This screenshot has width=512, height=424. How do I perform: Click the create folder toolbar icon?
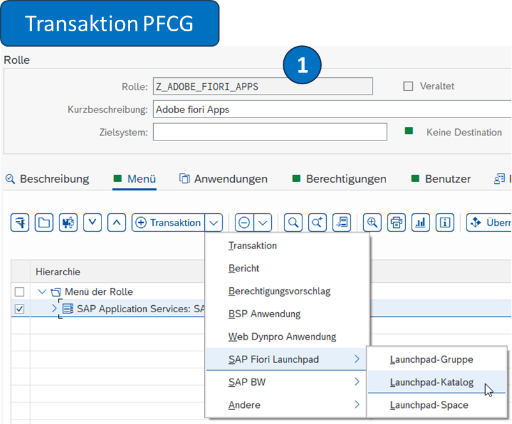tap(44, 222)
